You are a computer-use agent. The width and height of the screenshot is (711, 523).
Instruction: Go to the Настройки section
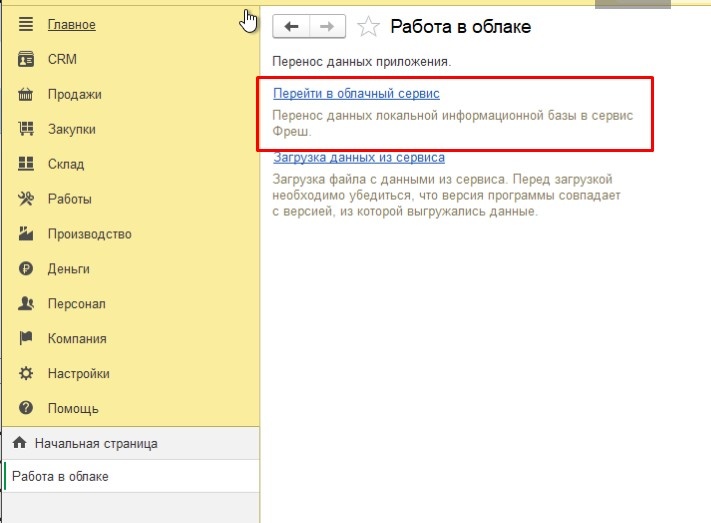[79, 374]
